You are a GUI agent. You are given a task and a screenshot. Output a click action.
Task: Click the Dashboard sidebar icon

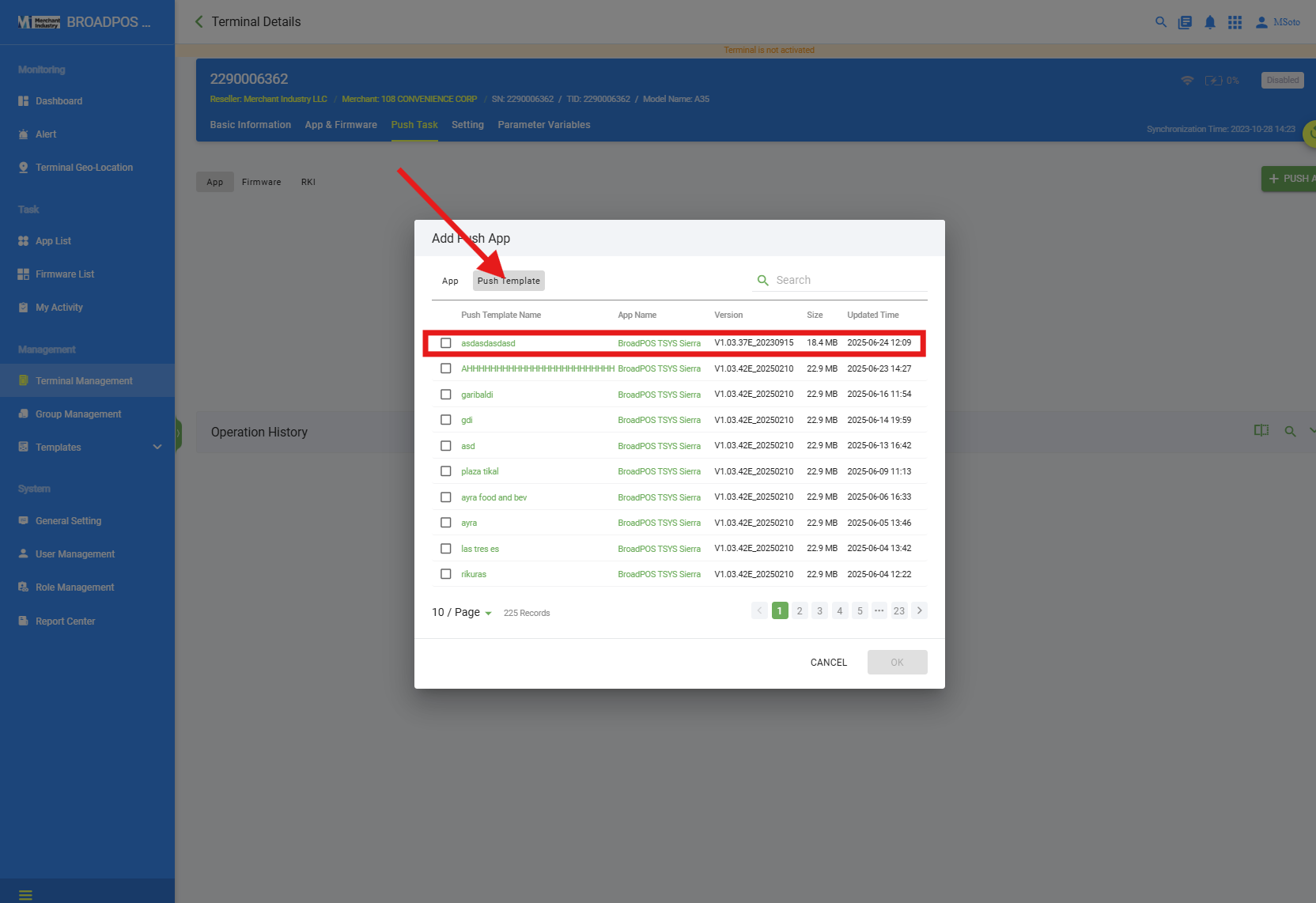(x=24, y=101)
